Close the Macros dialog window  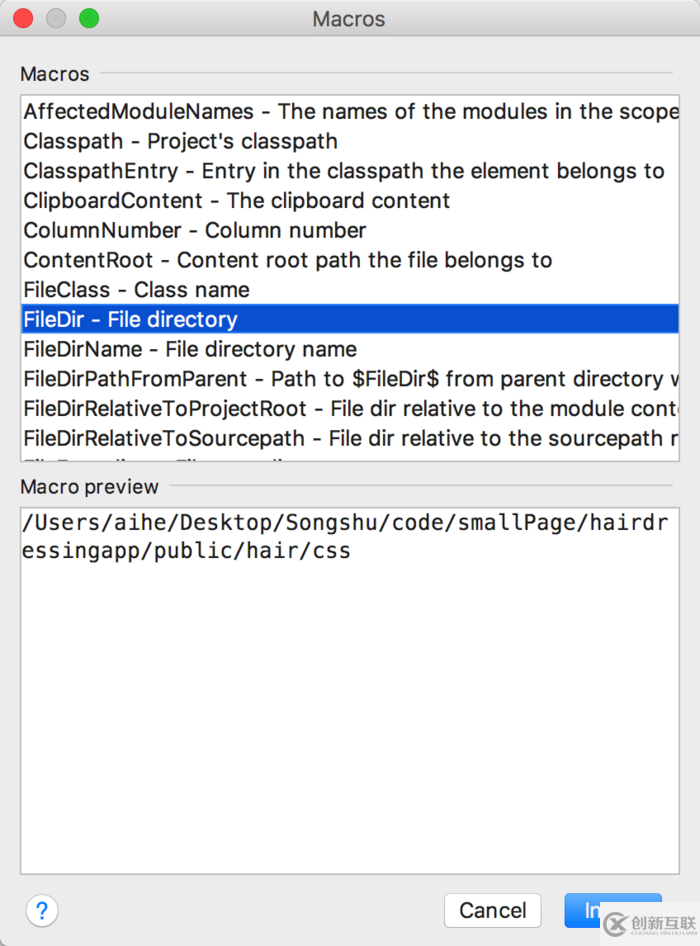[23, 19]
